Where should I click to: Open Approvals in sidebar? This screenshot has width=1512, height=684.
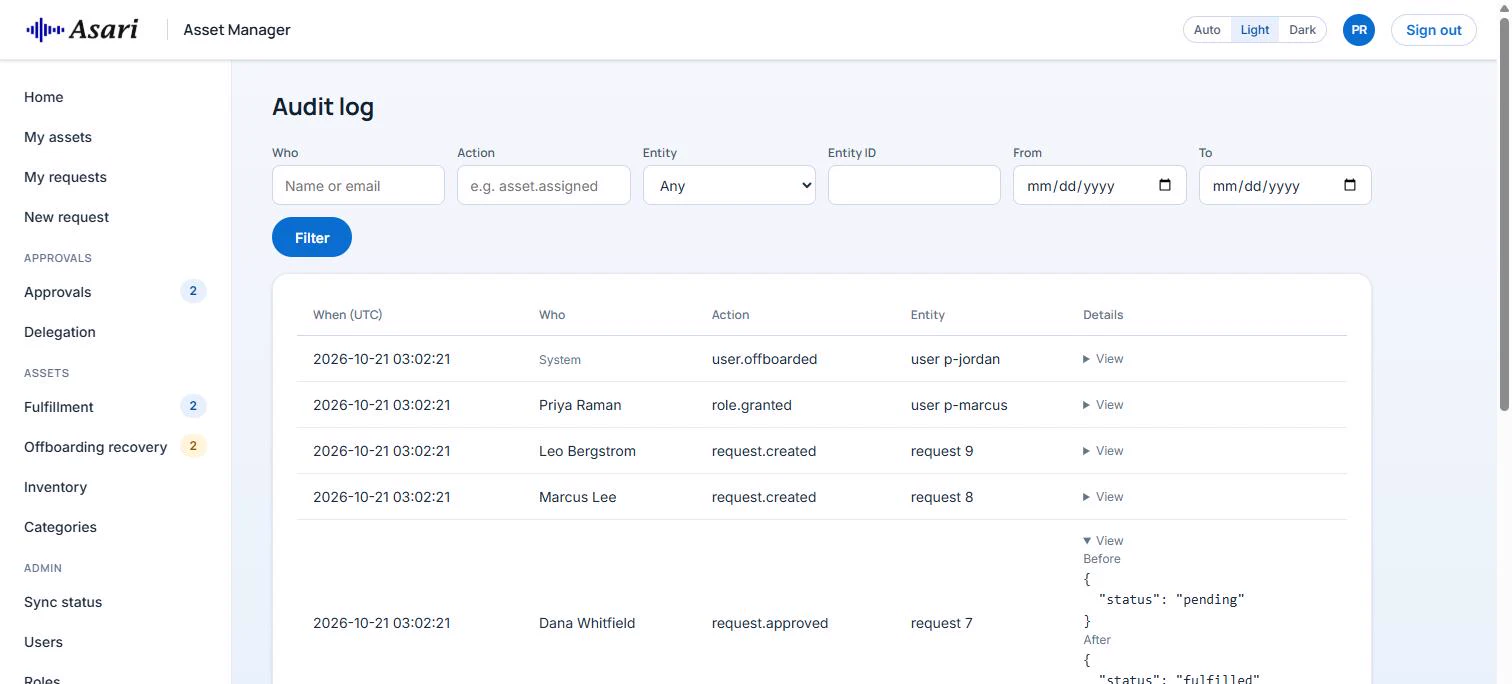58,292
